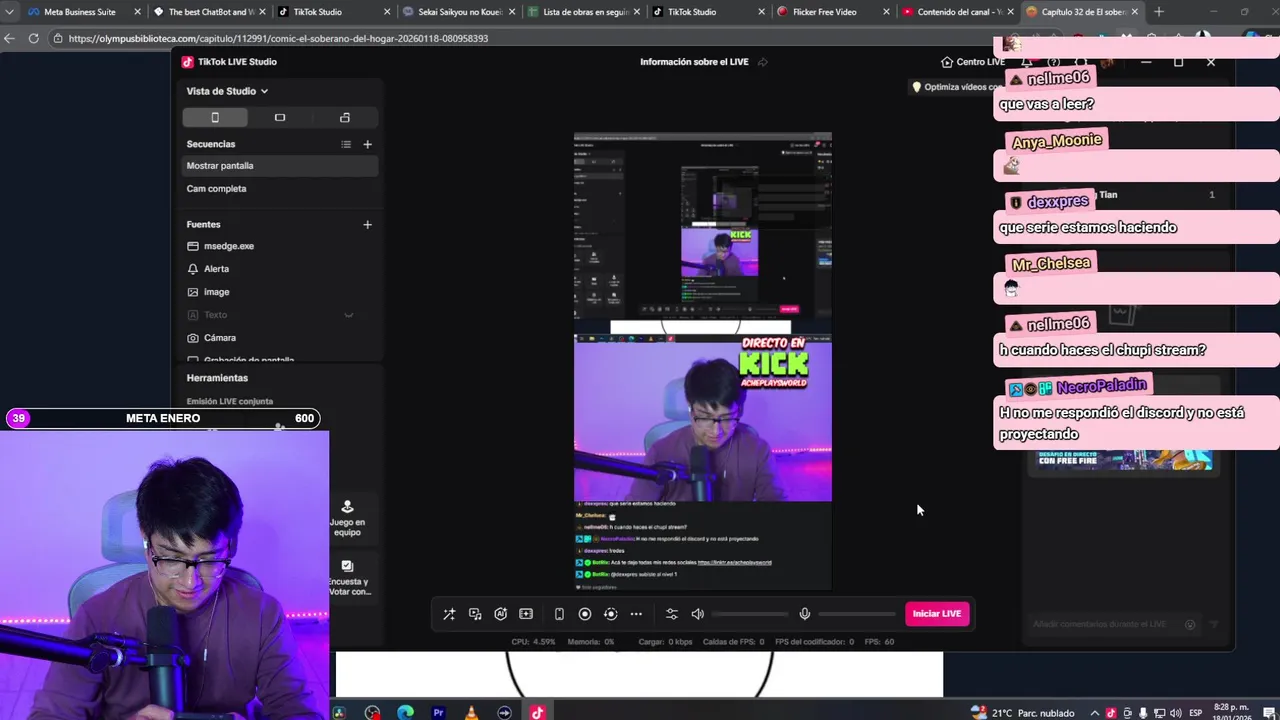Click the live preview canvas thumbnail

pos(703,361)
